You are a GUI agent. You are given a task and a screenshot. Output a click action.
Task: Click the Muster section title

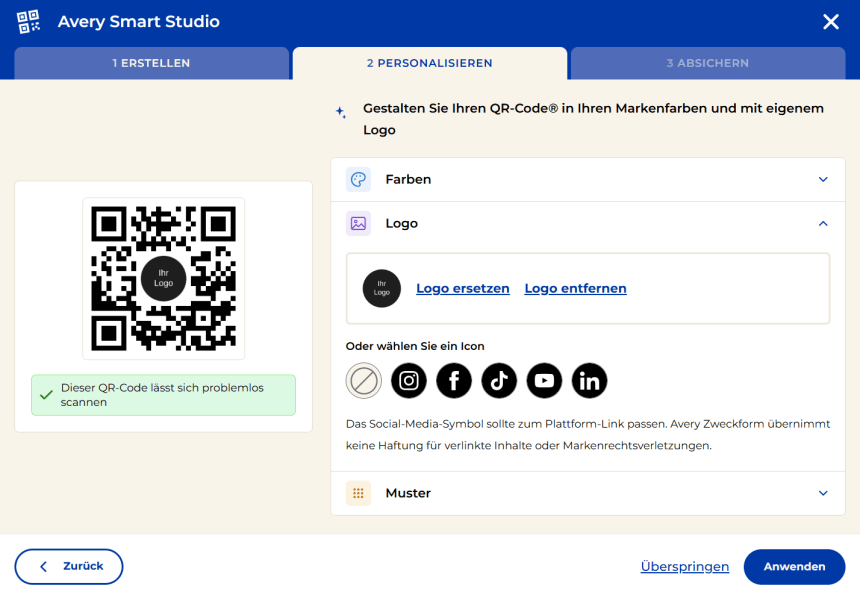[x=408, y=493]
